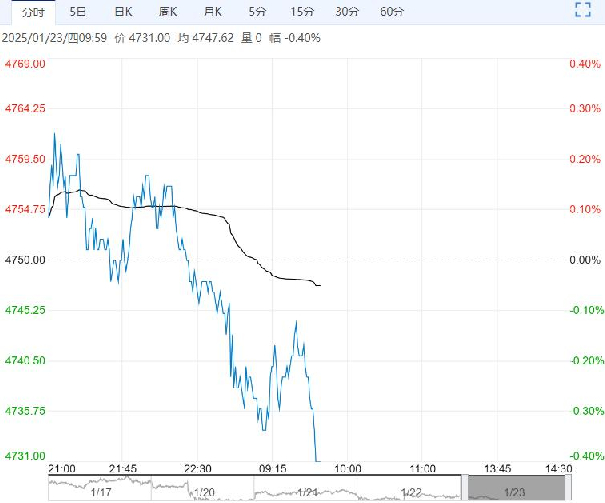This screenshot has height=503, width=605.
Task: Click the blue price line near its peak
Action: (x=54, y=134)
